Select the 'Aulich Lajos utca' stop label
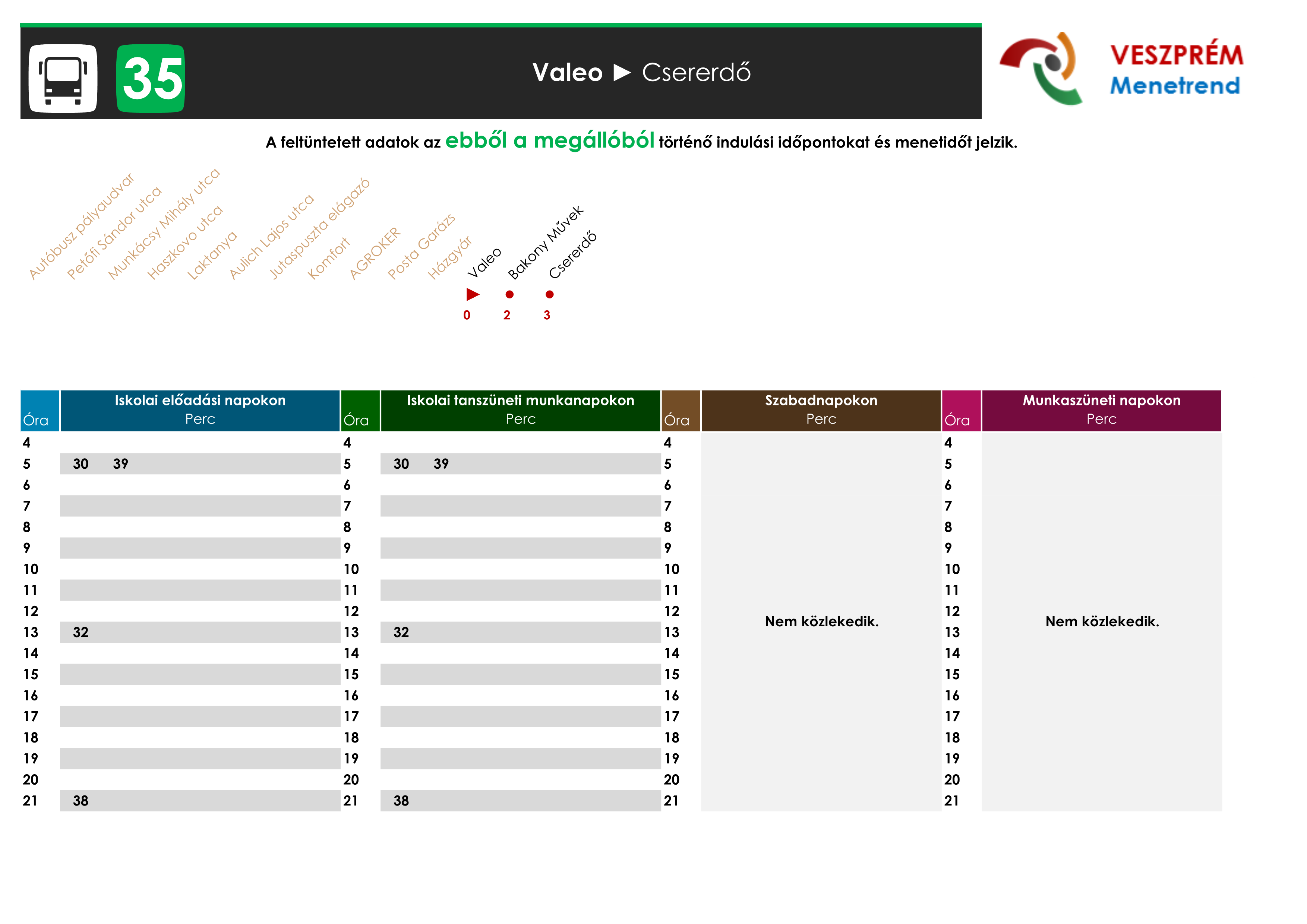 [x=271, y=237]
